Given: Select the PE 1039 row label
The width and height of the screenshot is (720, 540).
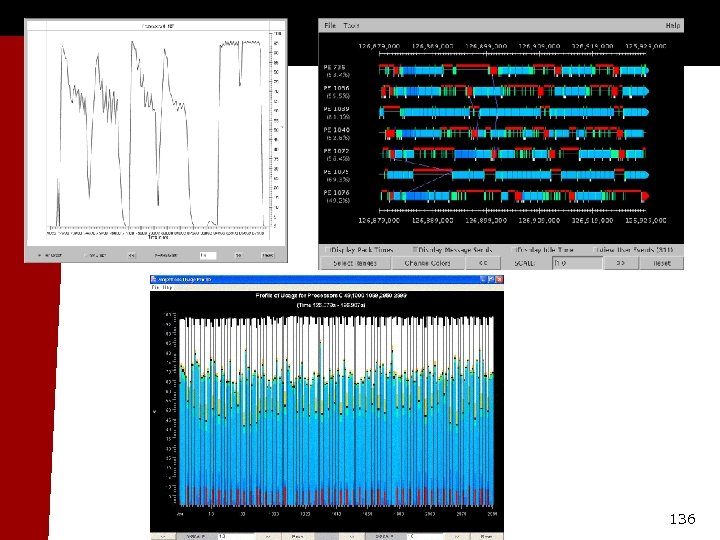Looking at the screenshot, I should click(337, 112).
